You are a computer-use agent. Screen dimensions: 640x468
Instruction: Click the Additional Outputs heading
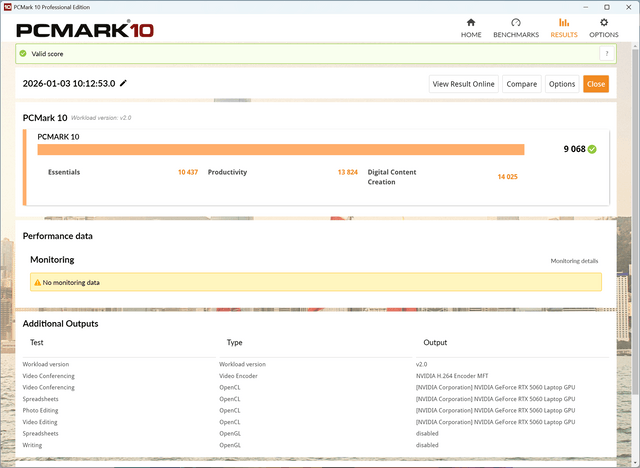click(60, 324)
